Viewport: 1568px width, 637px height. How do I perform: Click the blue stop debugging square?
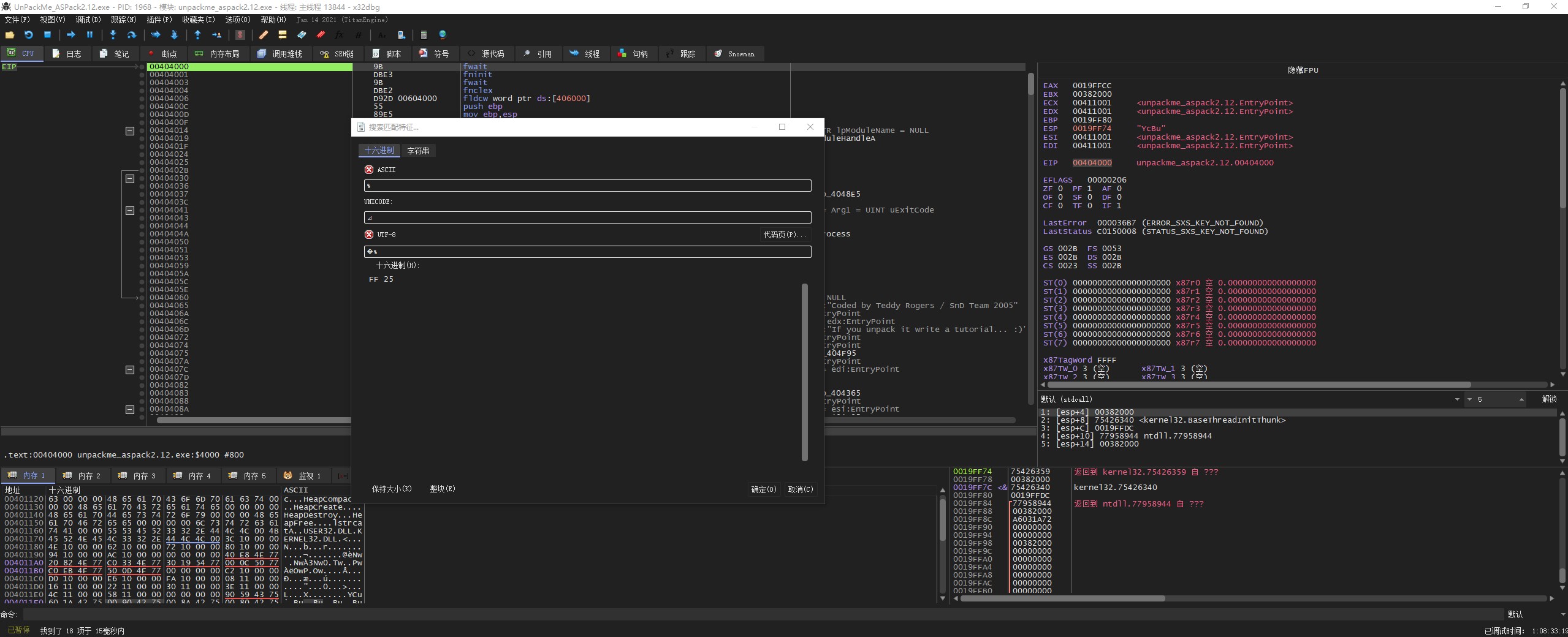click(x=47, y=35)
